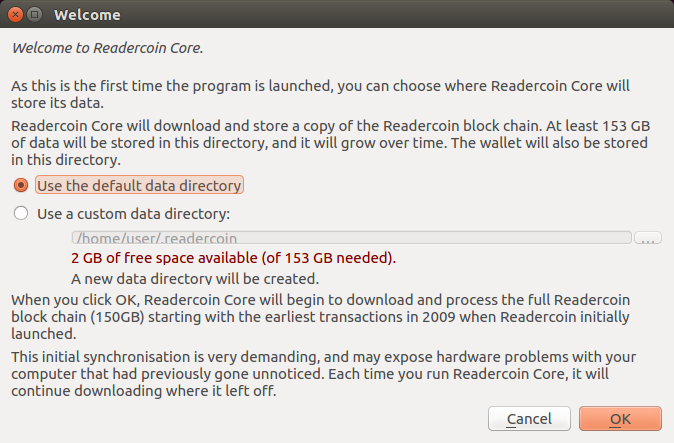Choose the custom data directory radio circle
The width and height of the screenshot is (674, 443).
click(21, 213)
